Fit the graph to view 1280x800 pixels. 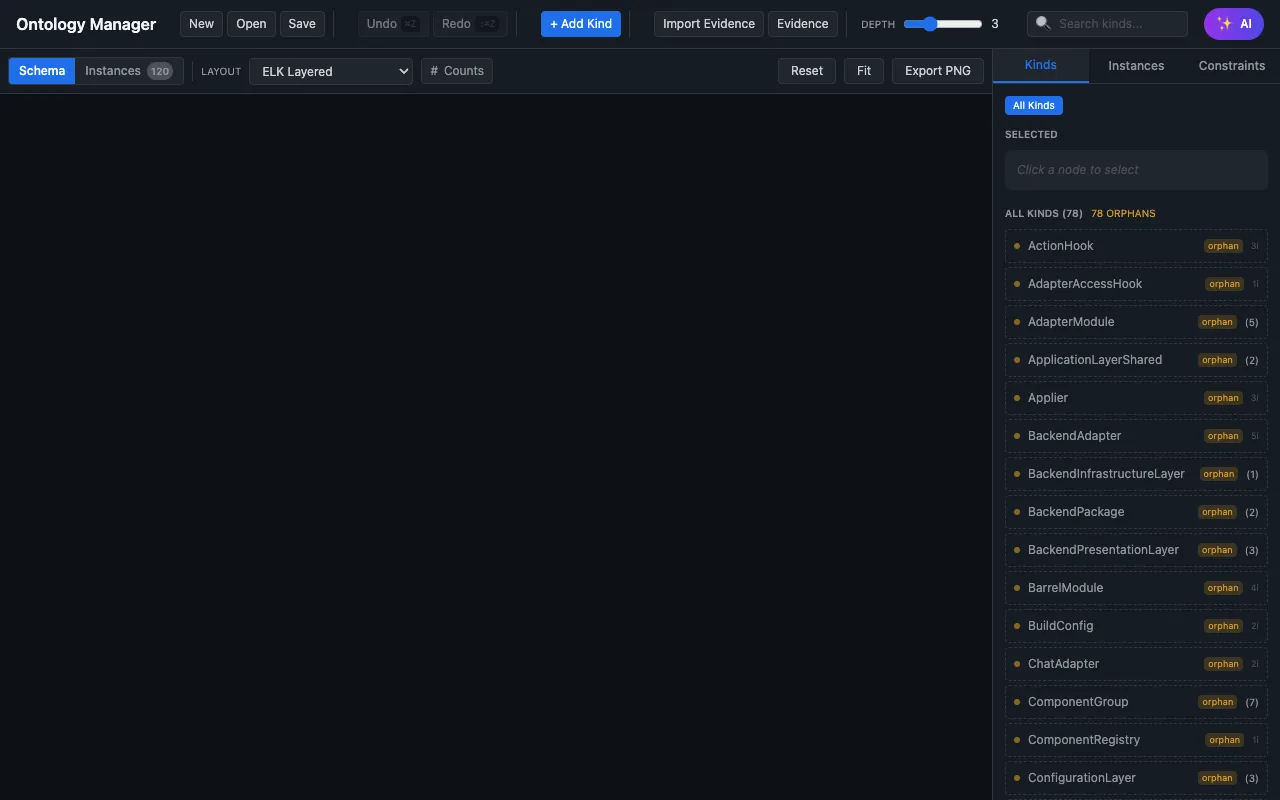coord(864,71)
